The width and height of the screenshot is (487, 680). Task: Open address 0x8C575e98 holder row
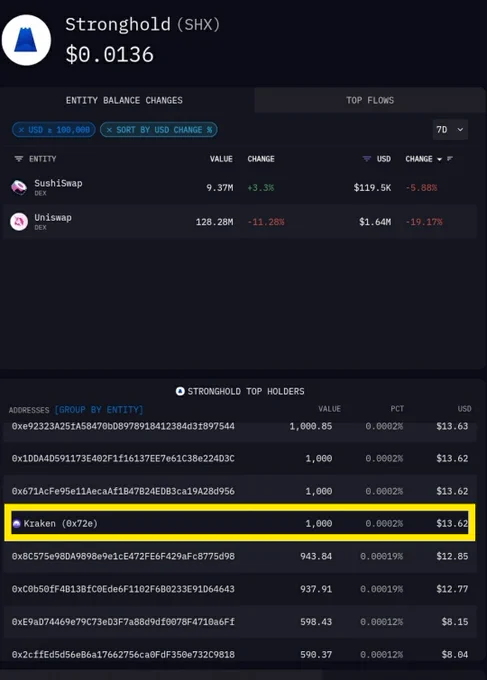[240, 556]
